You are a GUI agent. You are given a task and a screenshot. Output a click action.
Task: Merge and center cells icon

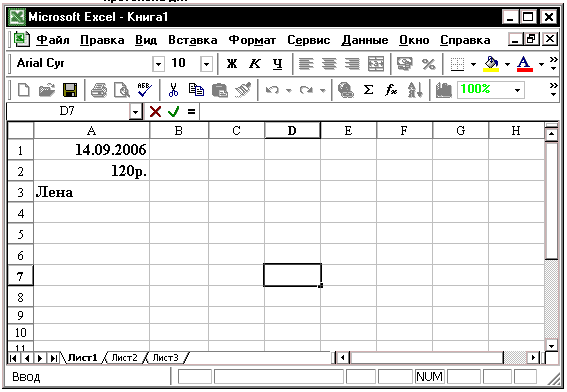375,64
